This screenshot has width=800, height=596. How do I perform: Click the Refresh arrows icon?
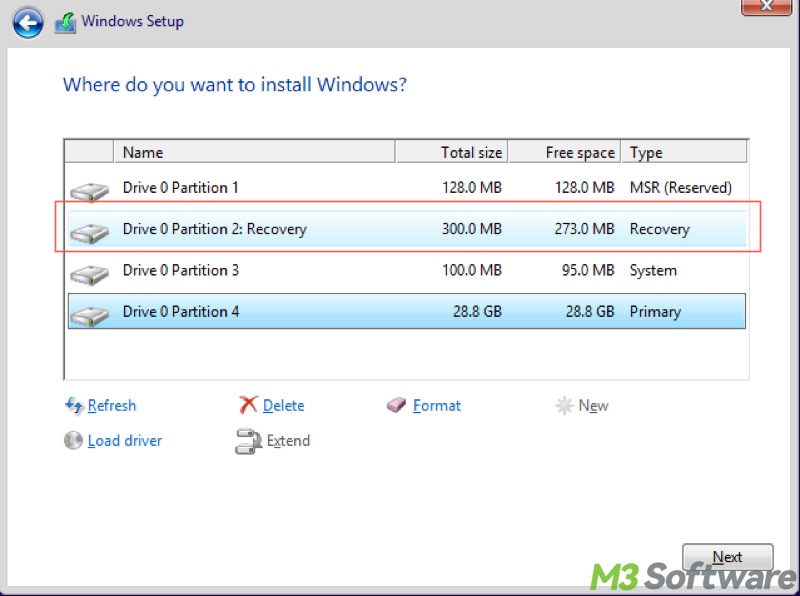tap(73, 406)
